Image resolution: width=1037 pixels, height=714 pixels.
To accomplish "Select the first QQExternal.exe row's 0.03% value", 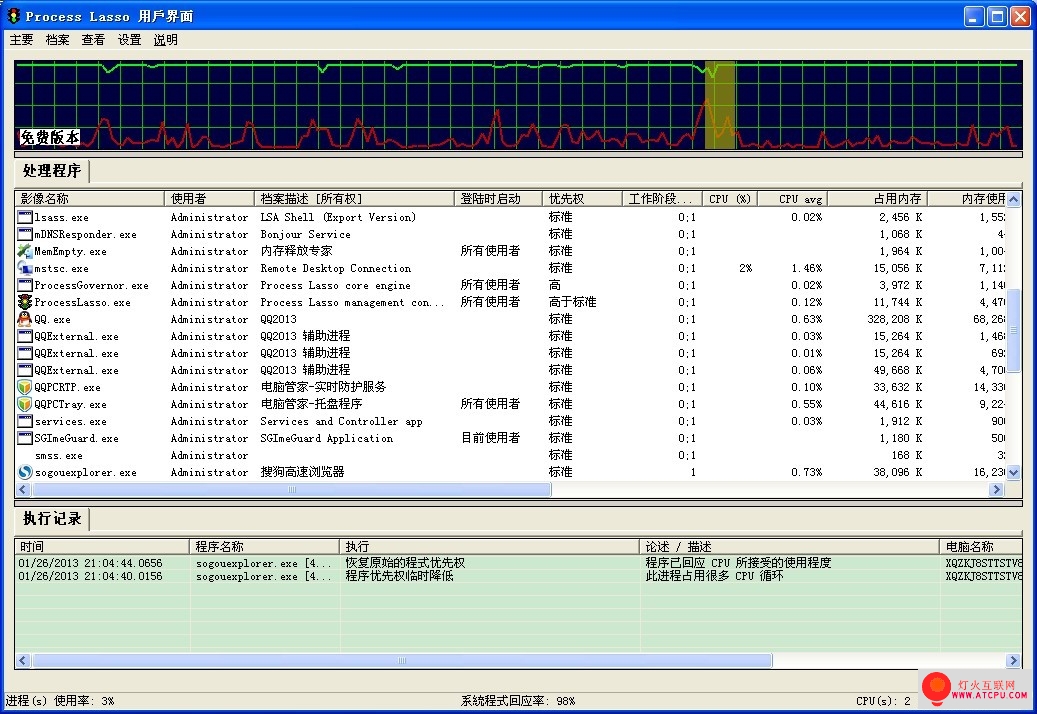I will [806, 337].
